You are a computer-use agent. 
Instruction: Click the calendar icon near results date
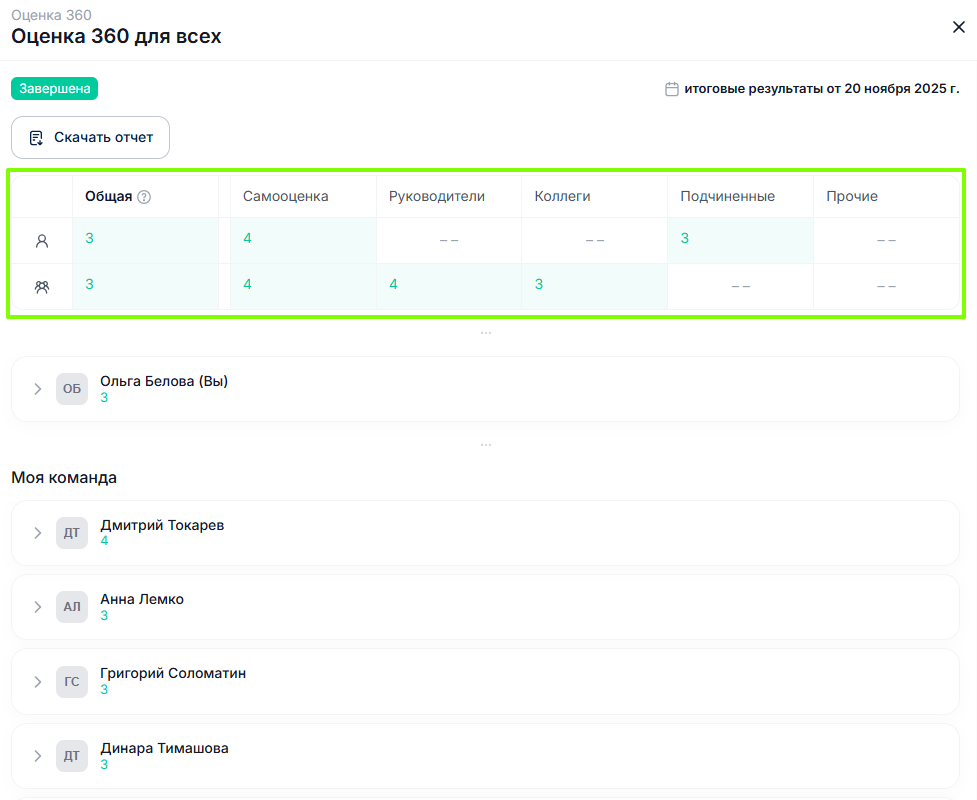672,89
